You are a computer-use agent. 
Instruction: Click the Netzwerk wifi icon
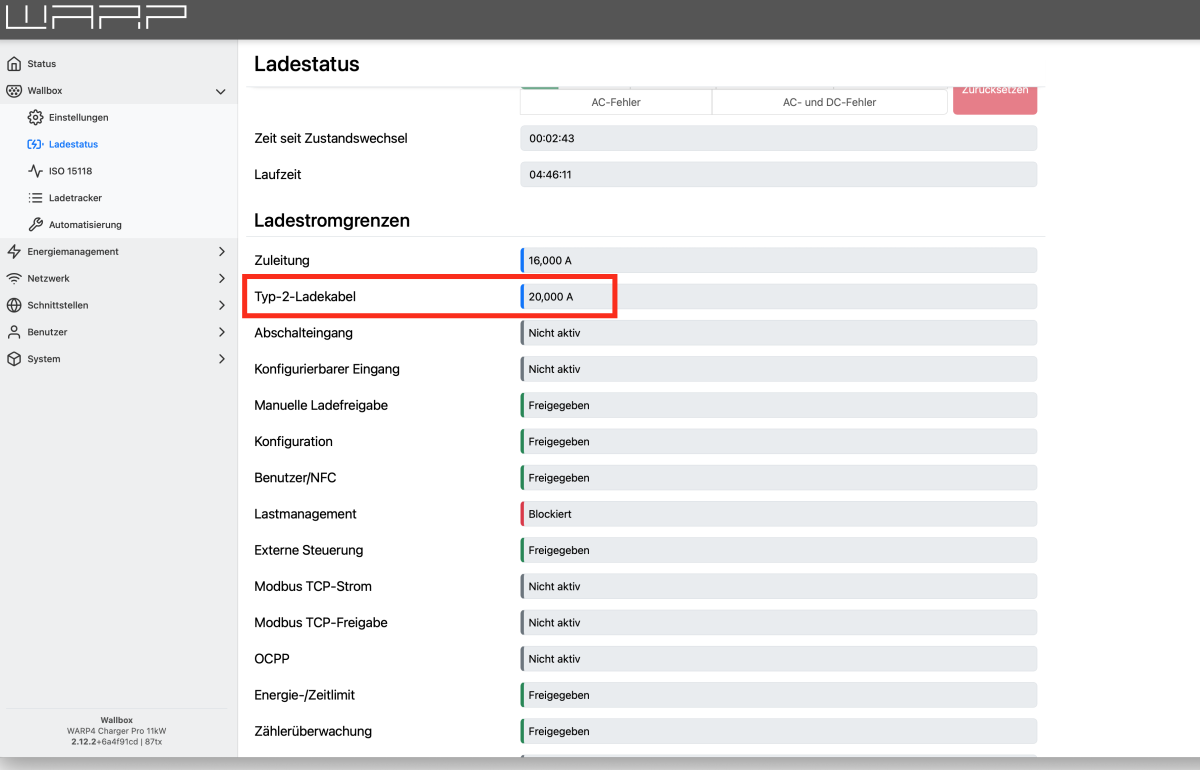14,279
